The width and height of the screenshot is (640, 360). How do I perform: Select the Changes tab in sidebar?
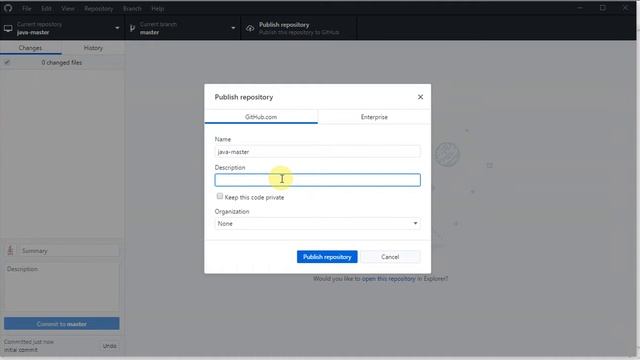pyautogui.click(x=31, y=48)
